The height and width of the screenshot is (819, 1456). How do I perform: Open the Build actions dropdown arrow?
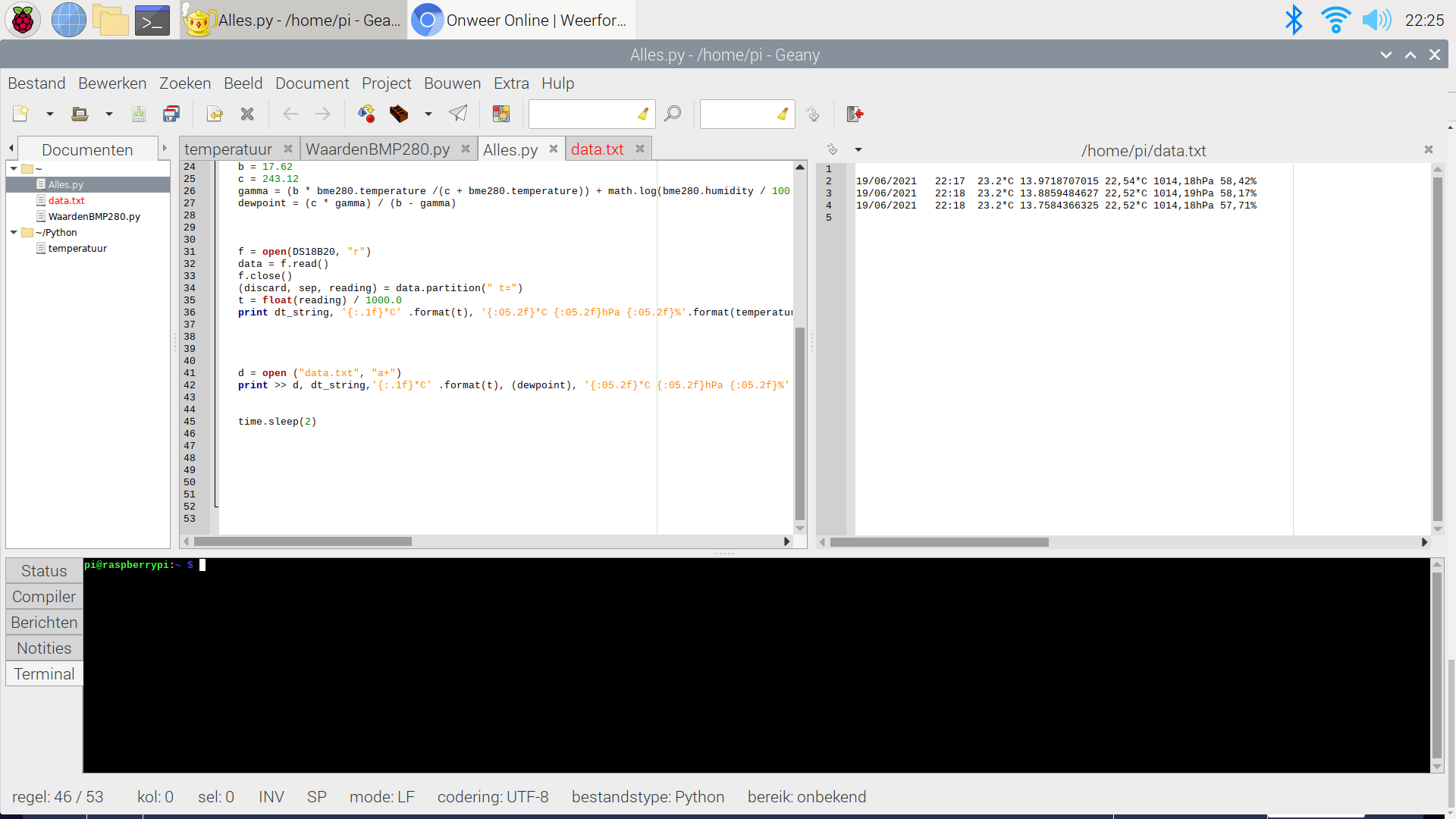(x=428, y=114)
